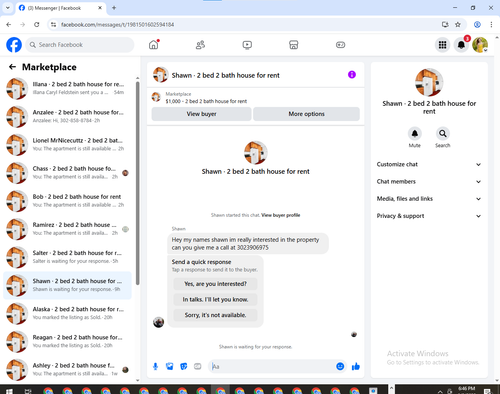The image size is (500, 394).
Task: Reload the page in browser
Action: pyautogui.click(x=37, y=24)
